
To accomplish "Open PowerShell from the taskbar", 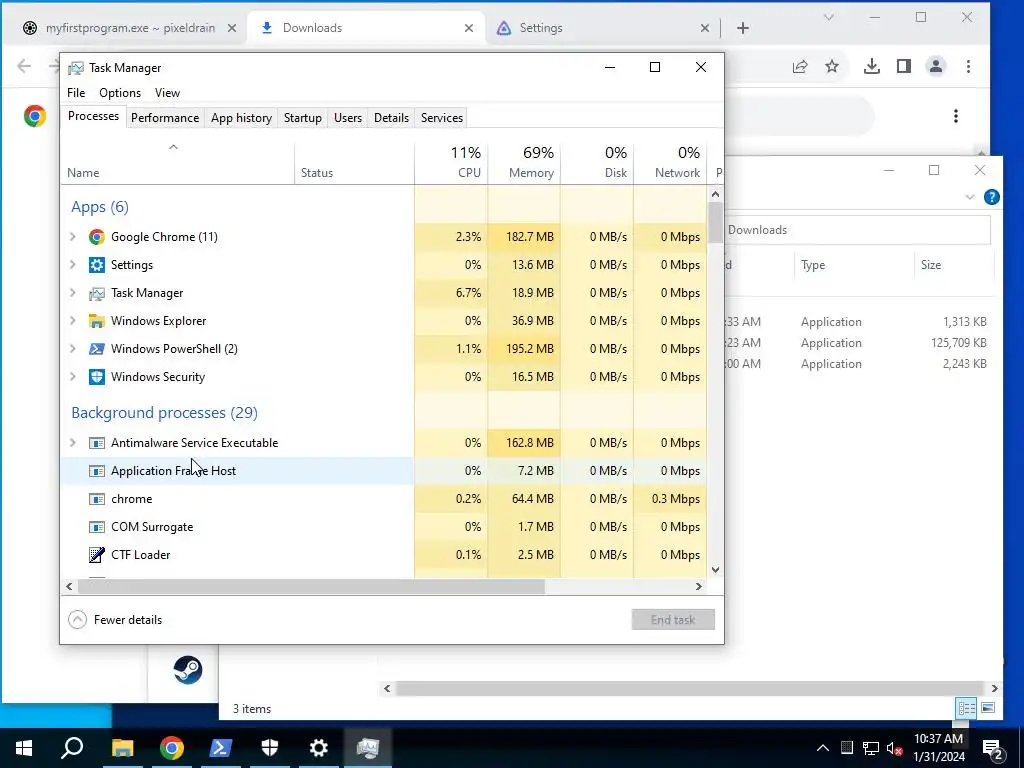I will tap(221, 748).
